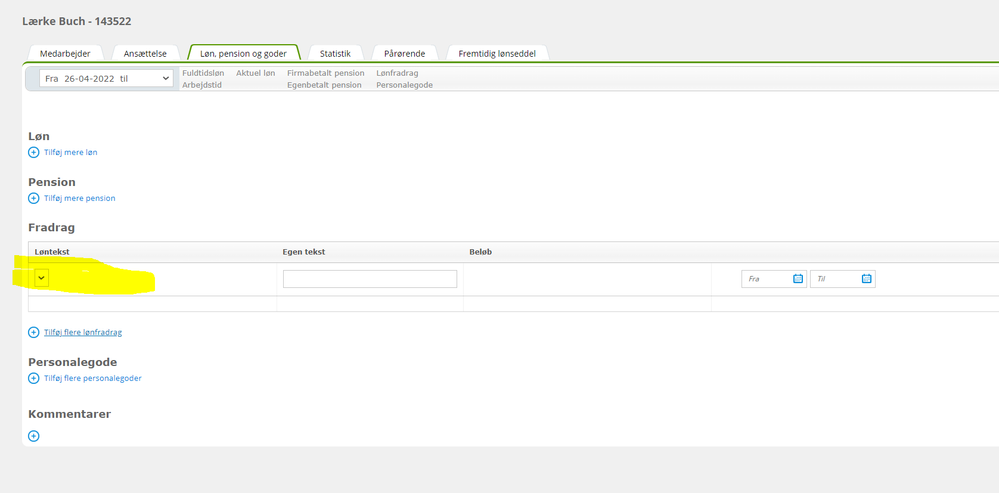The width and height of the screenshot is (999, 493).
Task: Expand the Fra 26-04-2022 til period dropdown
Action: (106, 78)
